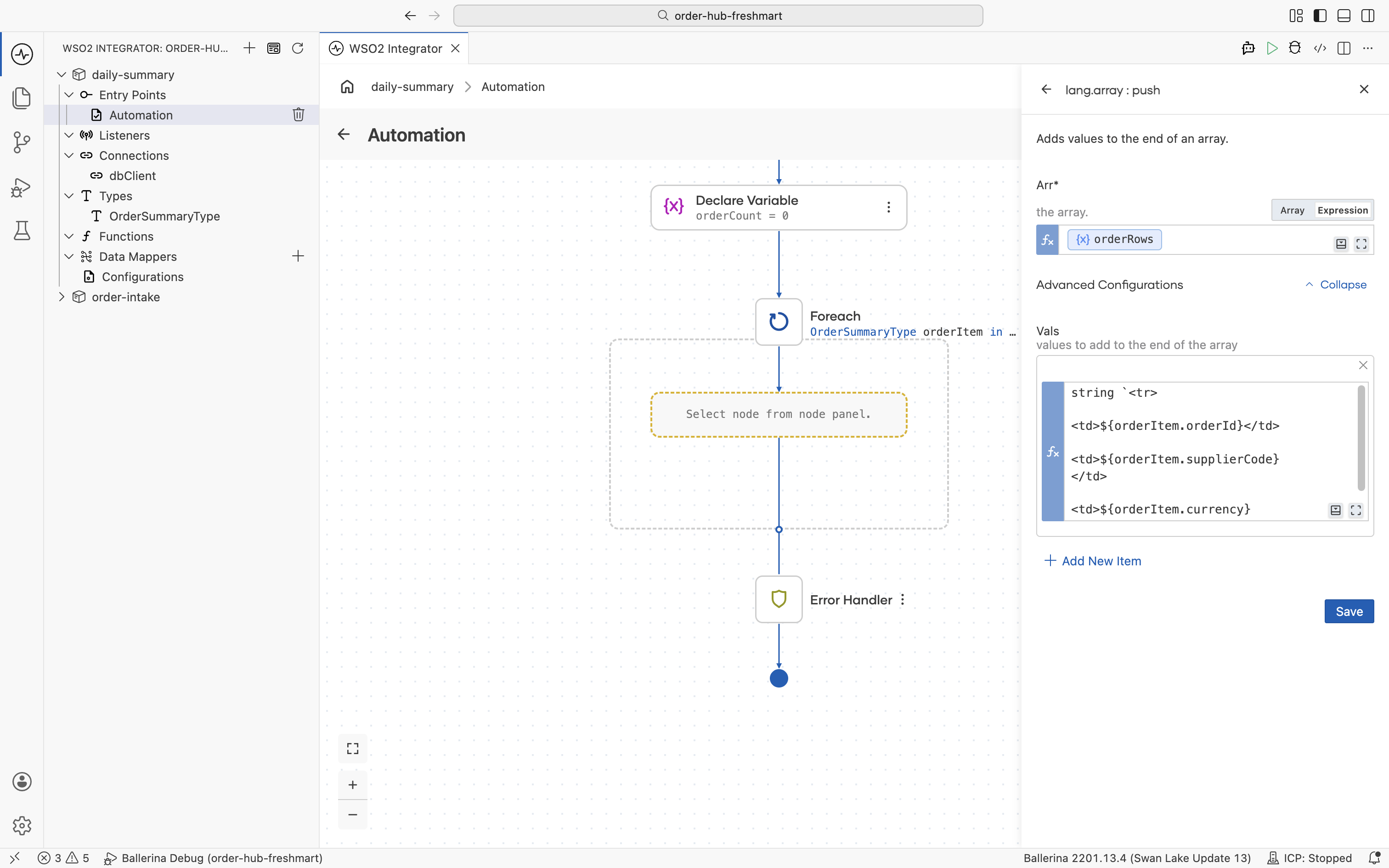
Task: Click the Show Source code icon
Action: 1320,48
